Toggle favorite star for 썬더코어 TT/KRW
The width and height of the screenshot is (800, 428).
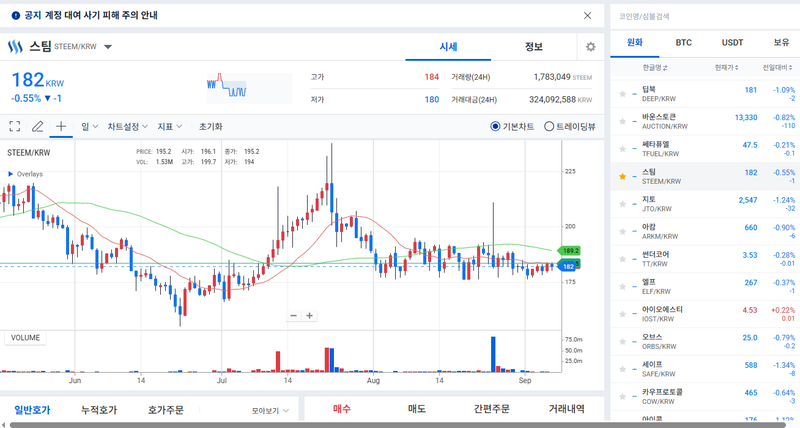tap(622, 259)
